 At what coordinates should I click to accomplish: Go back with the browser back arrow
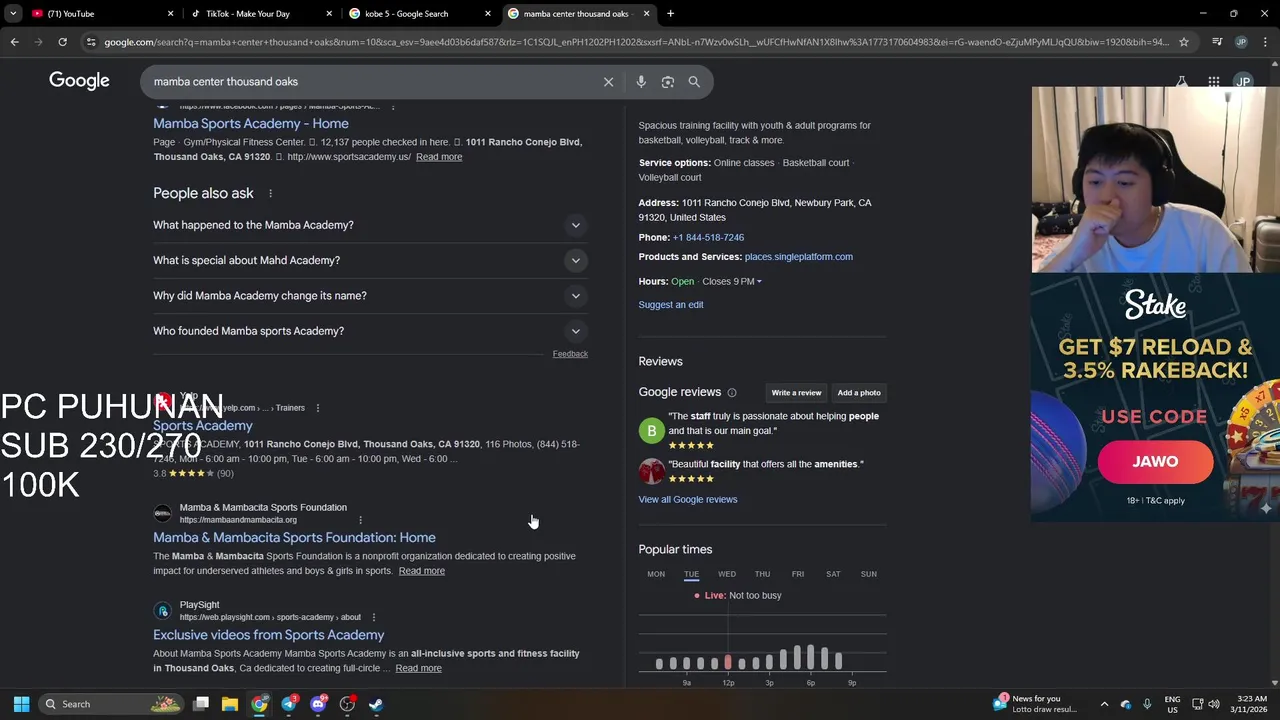[x=14, y=42]
